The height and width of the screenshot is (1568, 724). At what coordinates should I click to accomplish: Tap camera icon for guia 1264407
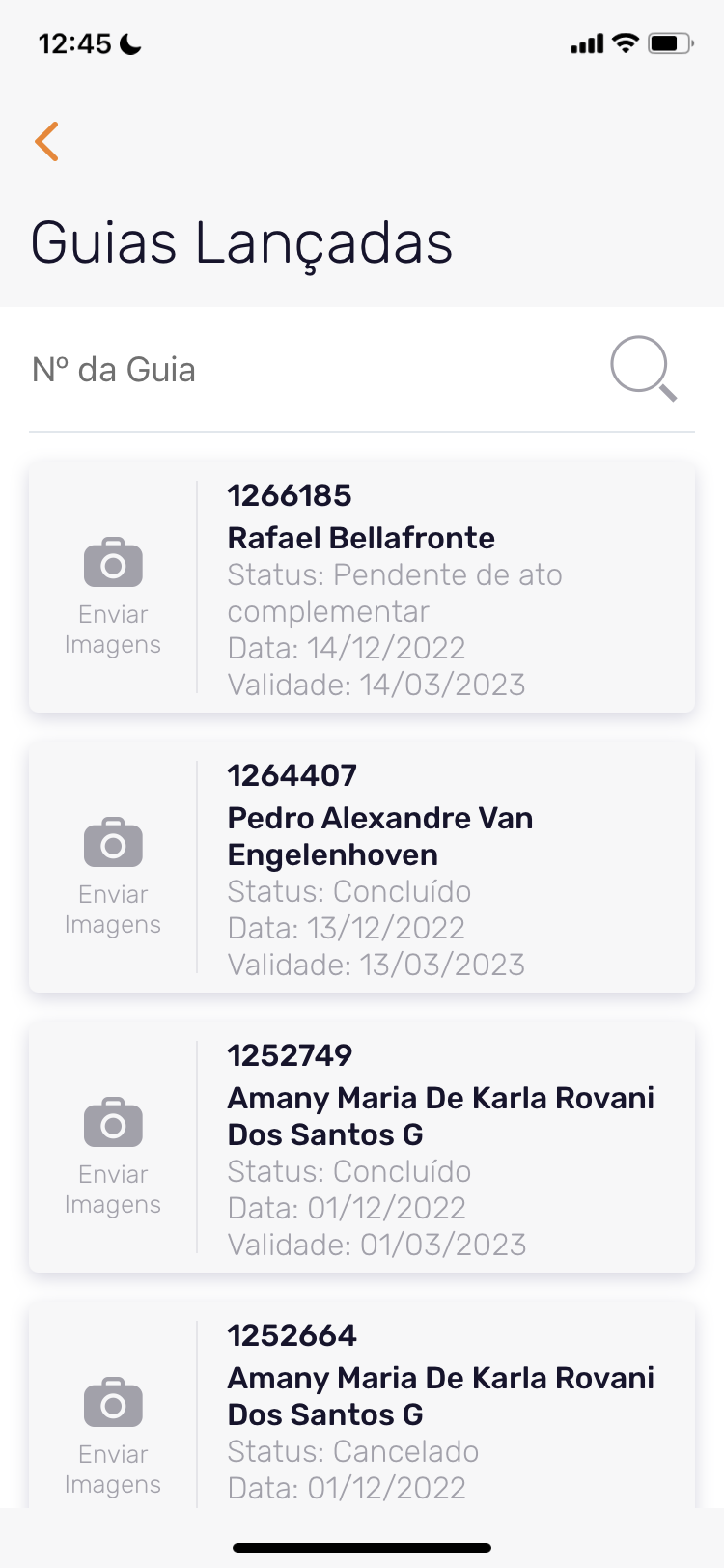coord(113,843)
